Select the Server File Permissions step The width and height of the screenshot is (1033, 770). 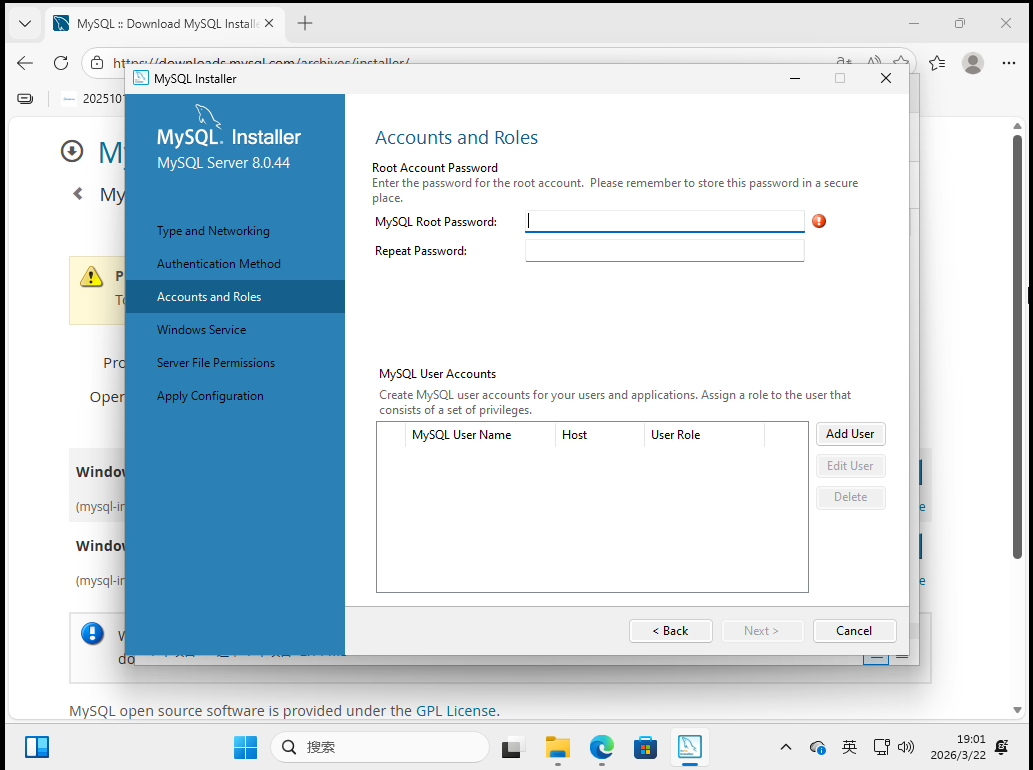tap(215, 363)
